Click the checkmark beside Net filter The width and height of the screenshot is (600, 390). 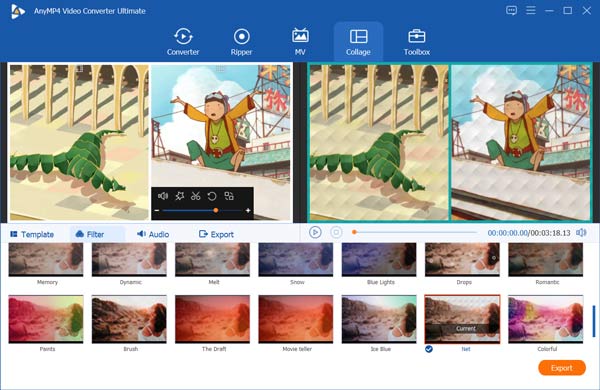point(429,349)
